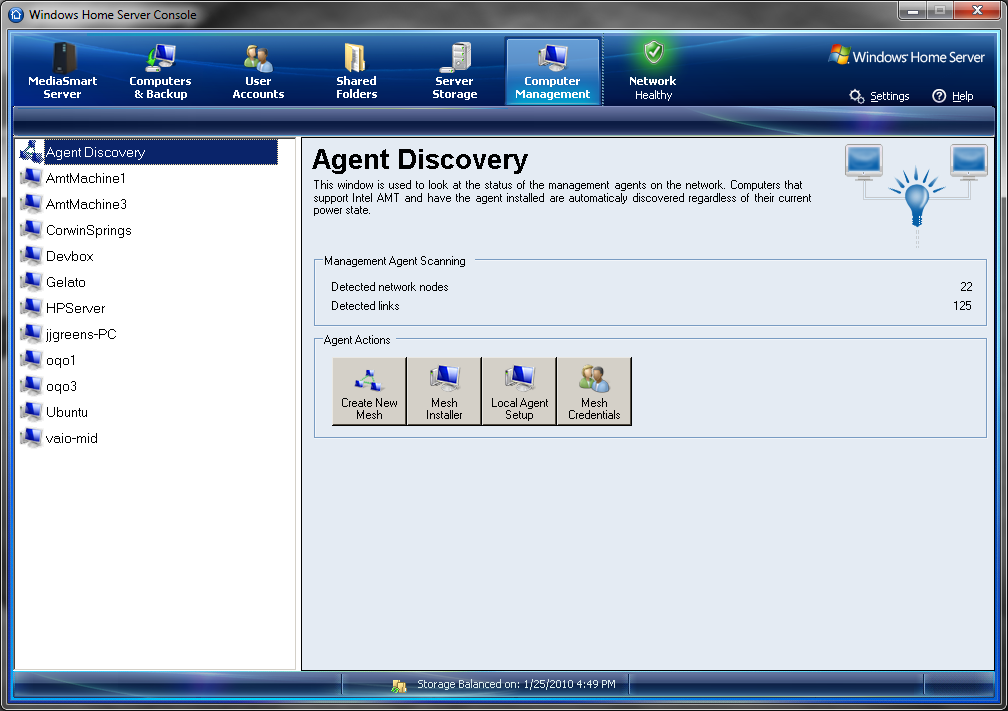Pick Gelato from the list
The width and height of the screenshot is (1008, 711).
(x=66, y=282)
